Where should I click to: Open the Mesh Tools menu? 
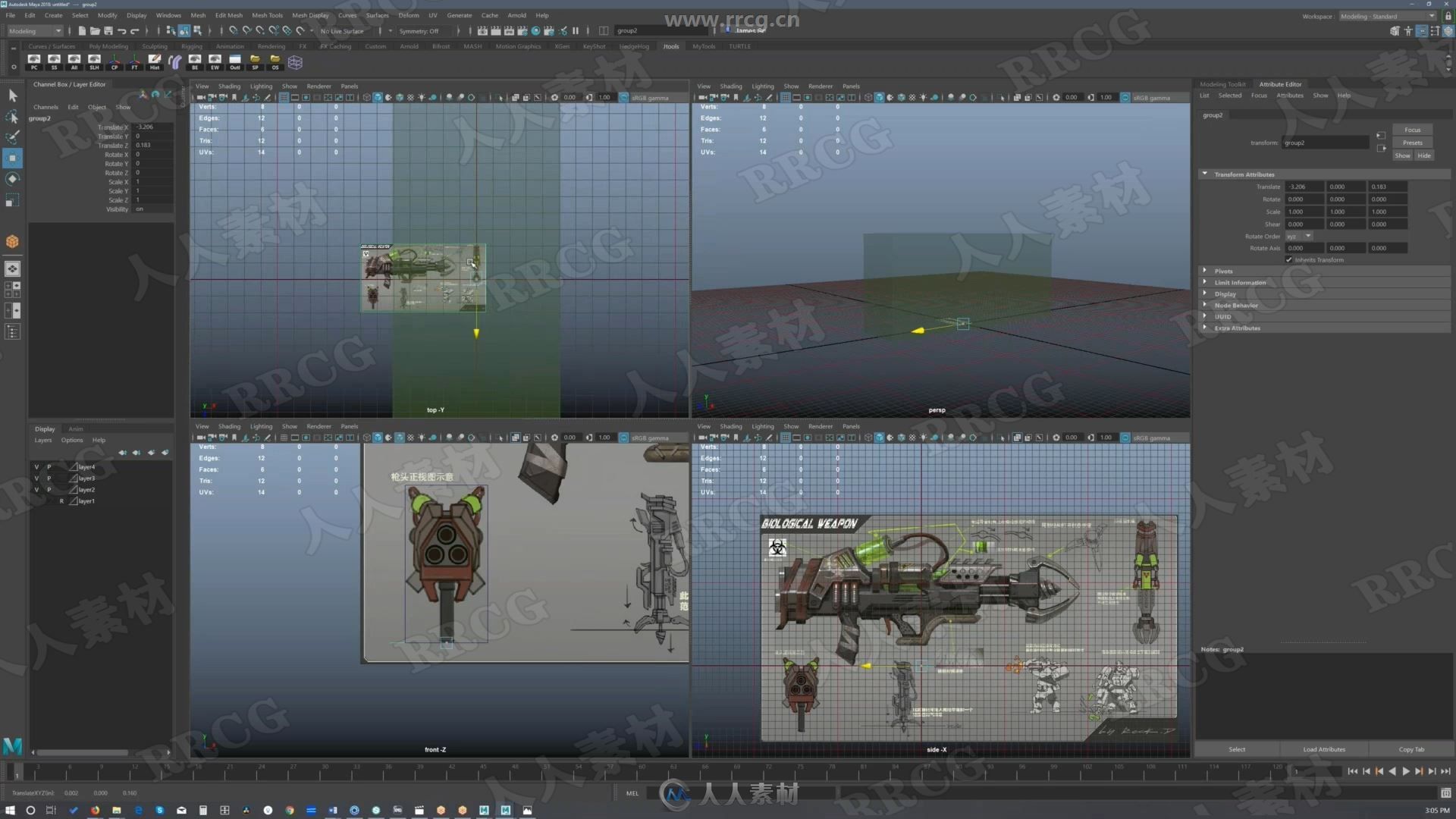267,15
